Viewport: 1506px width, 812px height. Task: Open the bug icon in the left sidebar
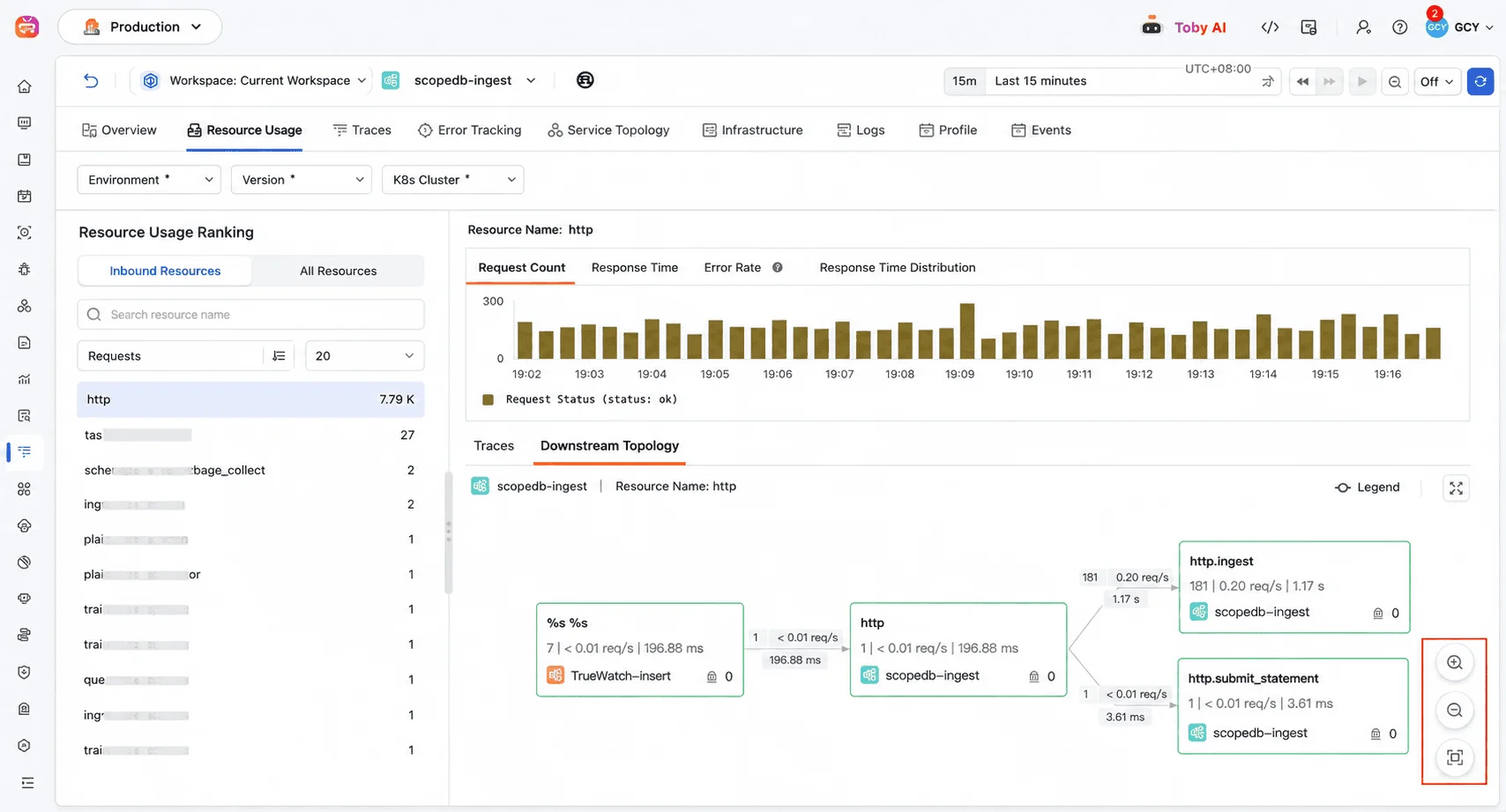point(25,269)
